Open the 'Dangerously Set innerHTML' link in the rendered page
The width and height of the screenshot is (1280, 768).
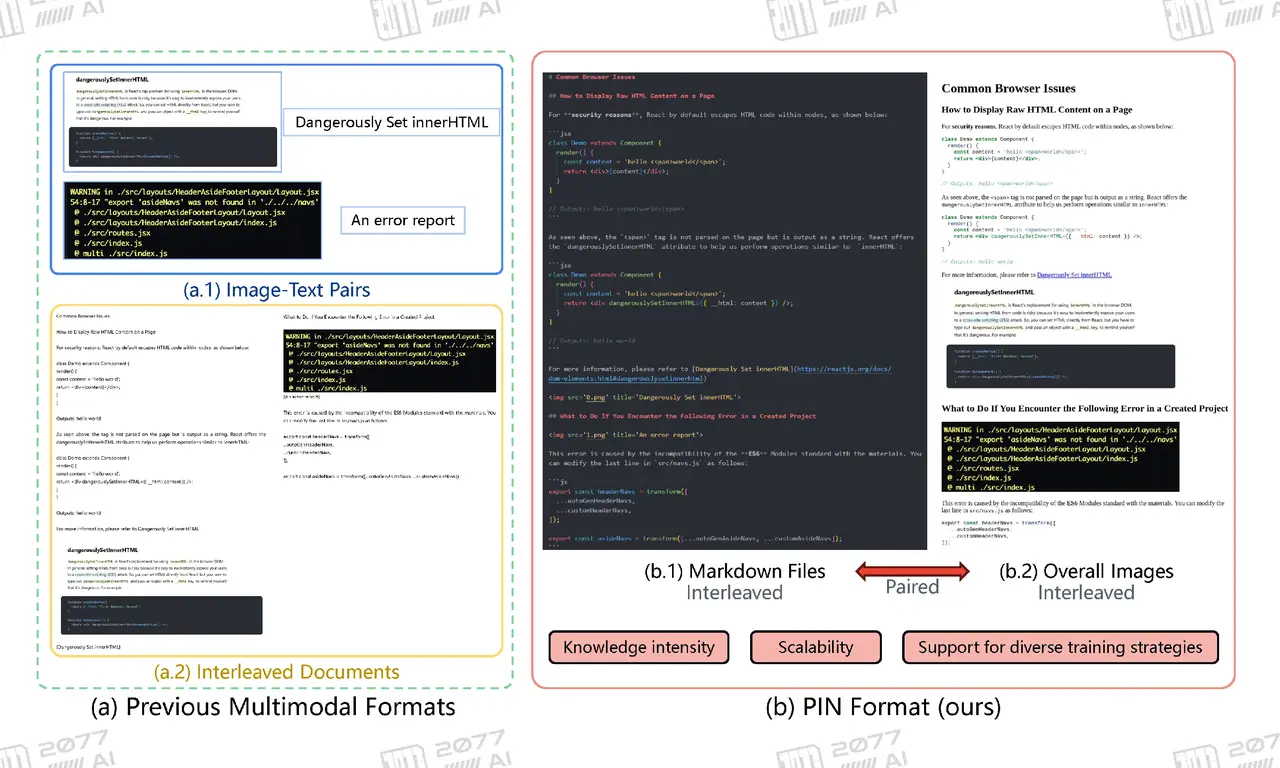click(x=1074, y=274)
